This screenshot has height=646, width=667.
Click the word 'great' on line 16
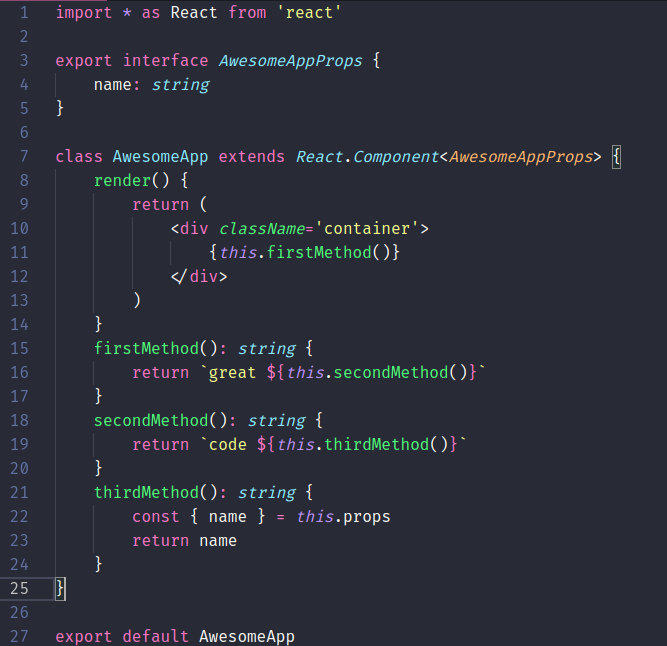(232, 373)
